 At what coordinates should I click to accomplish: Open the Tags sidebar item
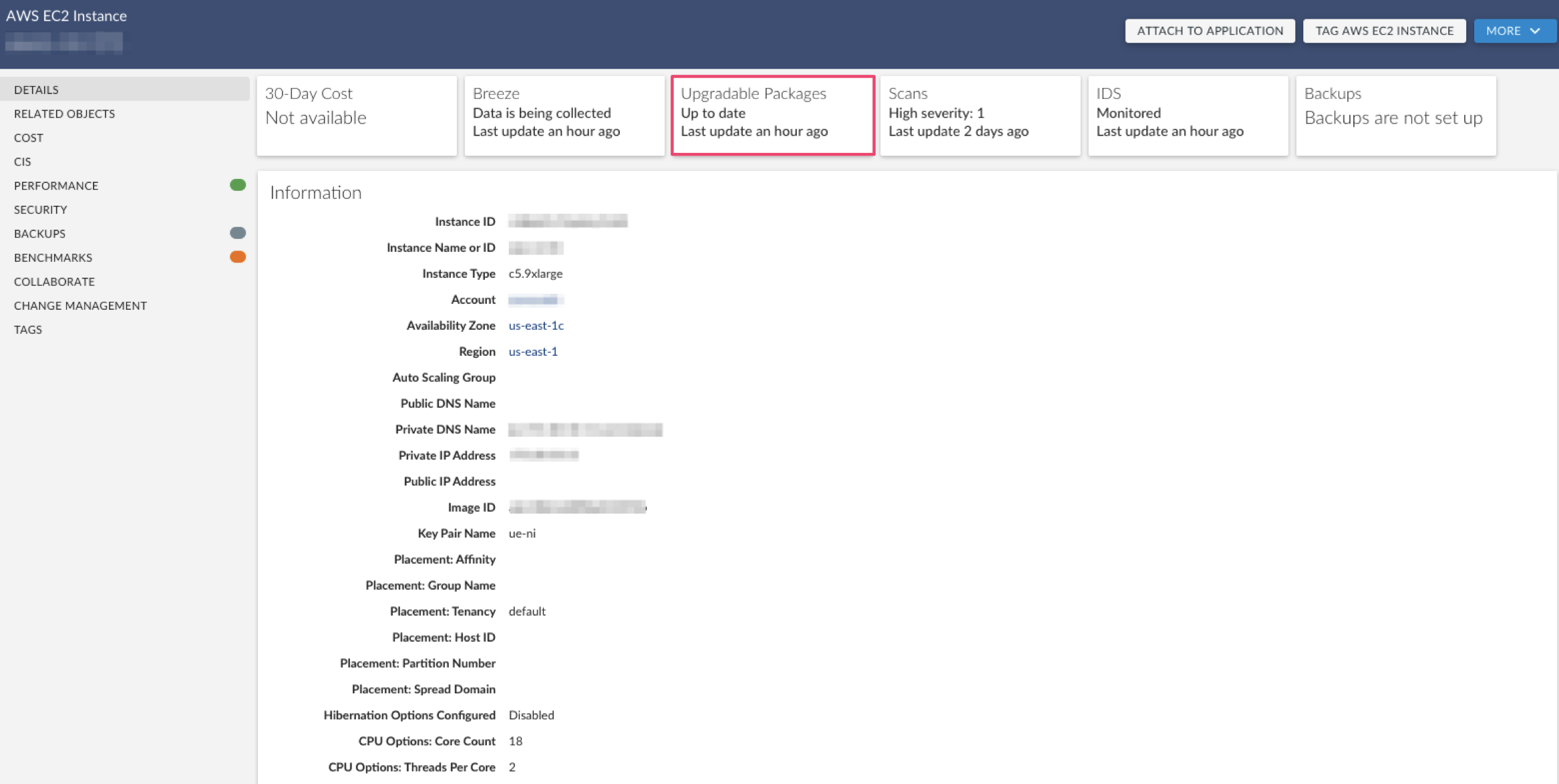tap(28, 330)
